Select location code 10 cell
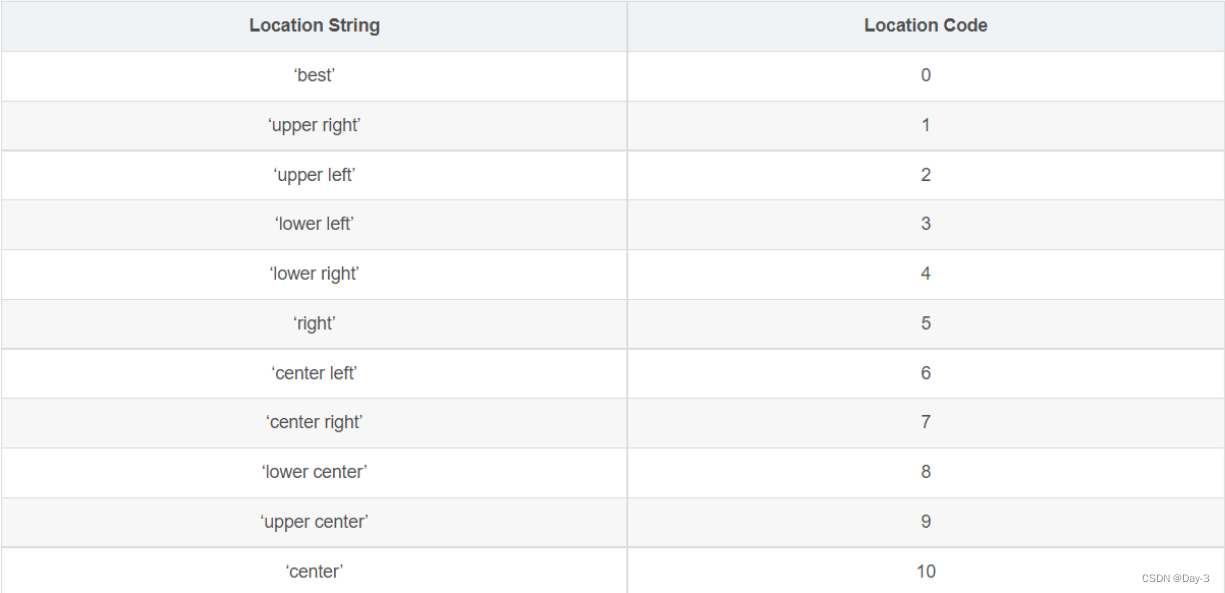Viewport: 1225px width, 593px height. click(x=925, y=571)
